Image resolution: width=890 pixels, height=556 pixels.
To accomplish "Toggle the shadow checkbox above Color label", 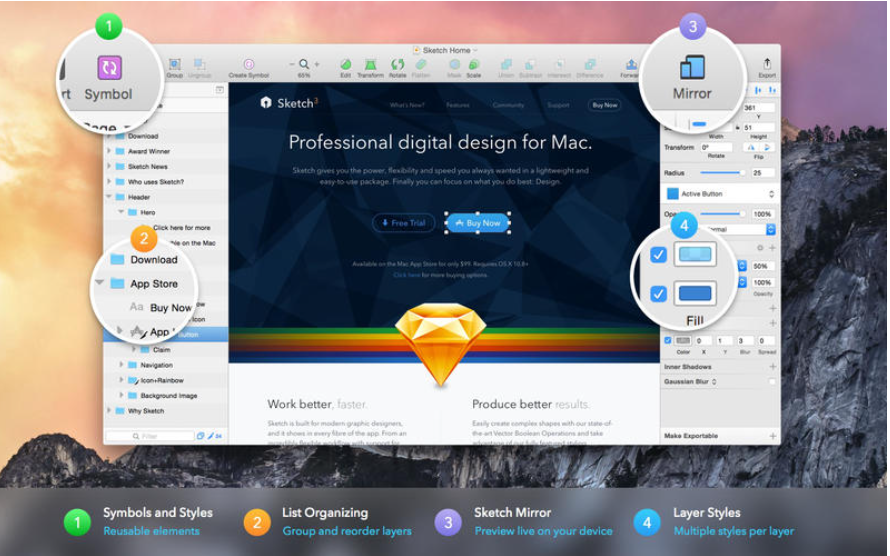I will click(668, 341).
